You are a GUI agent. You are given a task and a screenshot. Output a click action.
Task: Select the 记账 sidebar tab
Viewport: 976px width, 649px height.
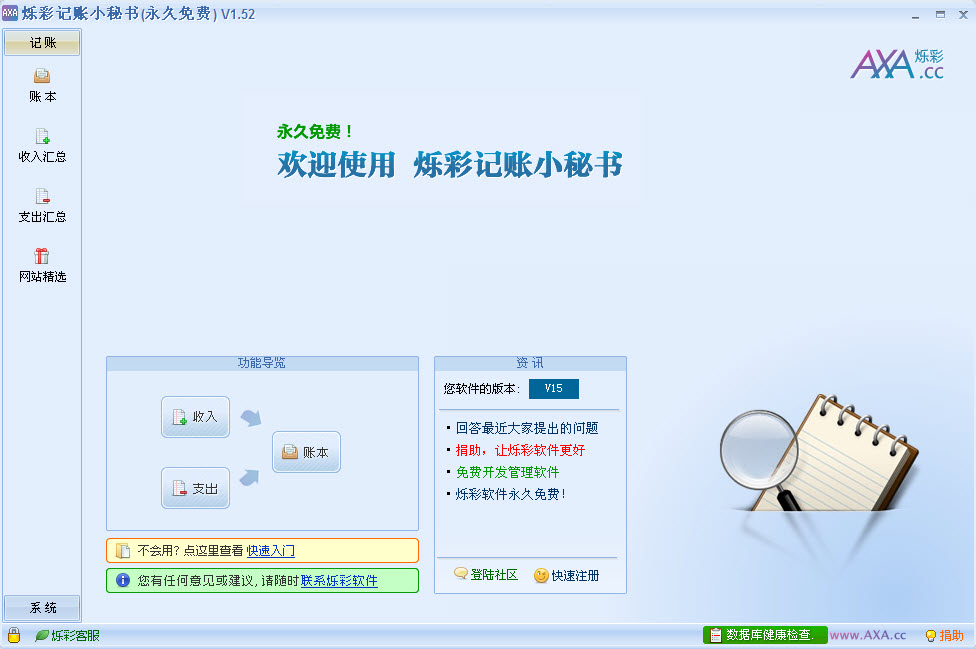42,43
